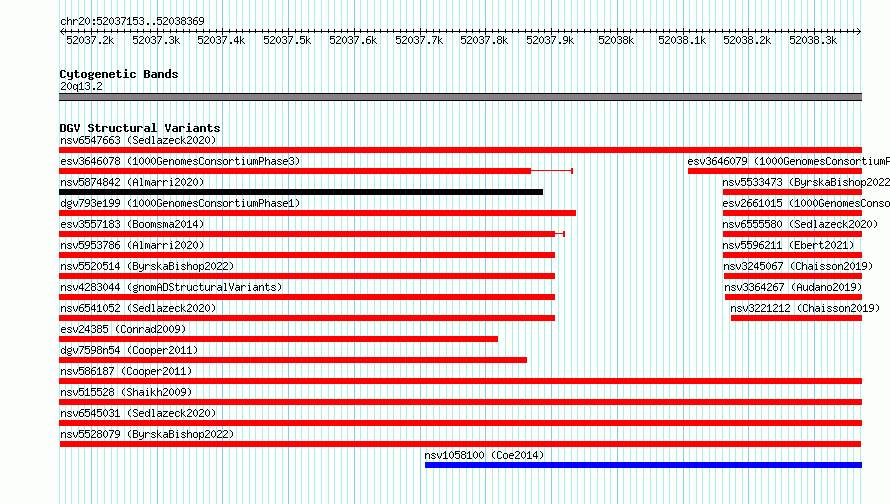Screen dimensions: 890x504
Task: Click the DGV Structural Variants track title
Action: (140, 128)
